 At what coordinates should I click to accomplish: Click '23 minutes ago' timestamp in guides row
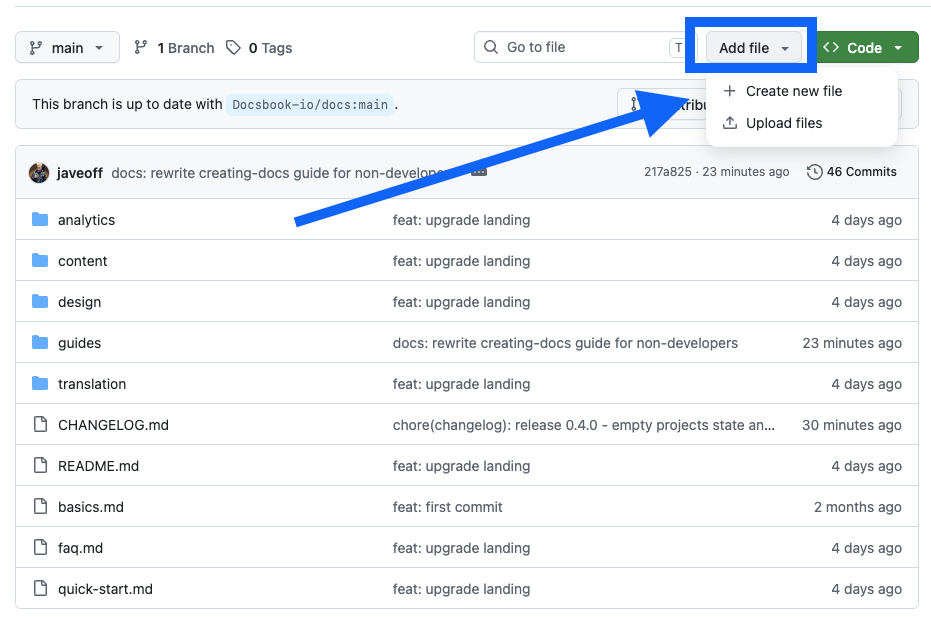coord(852,343)
